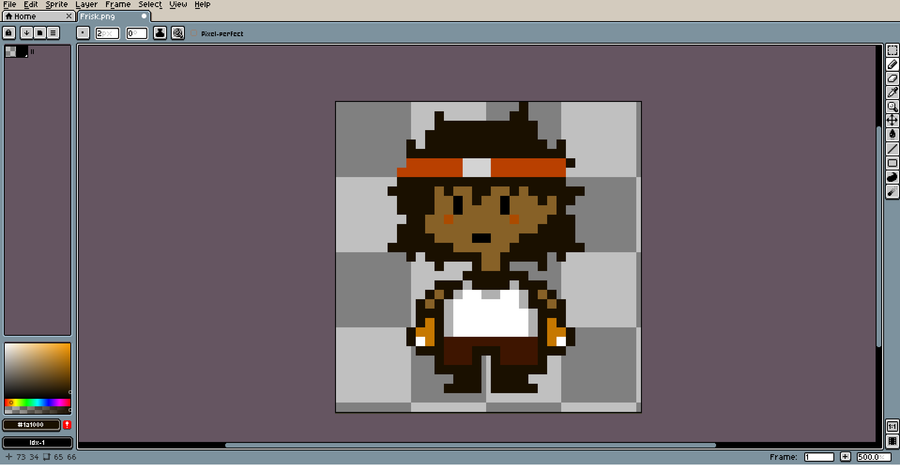Select the Contour blob tool

tap(892, 177)
